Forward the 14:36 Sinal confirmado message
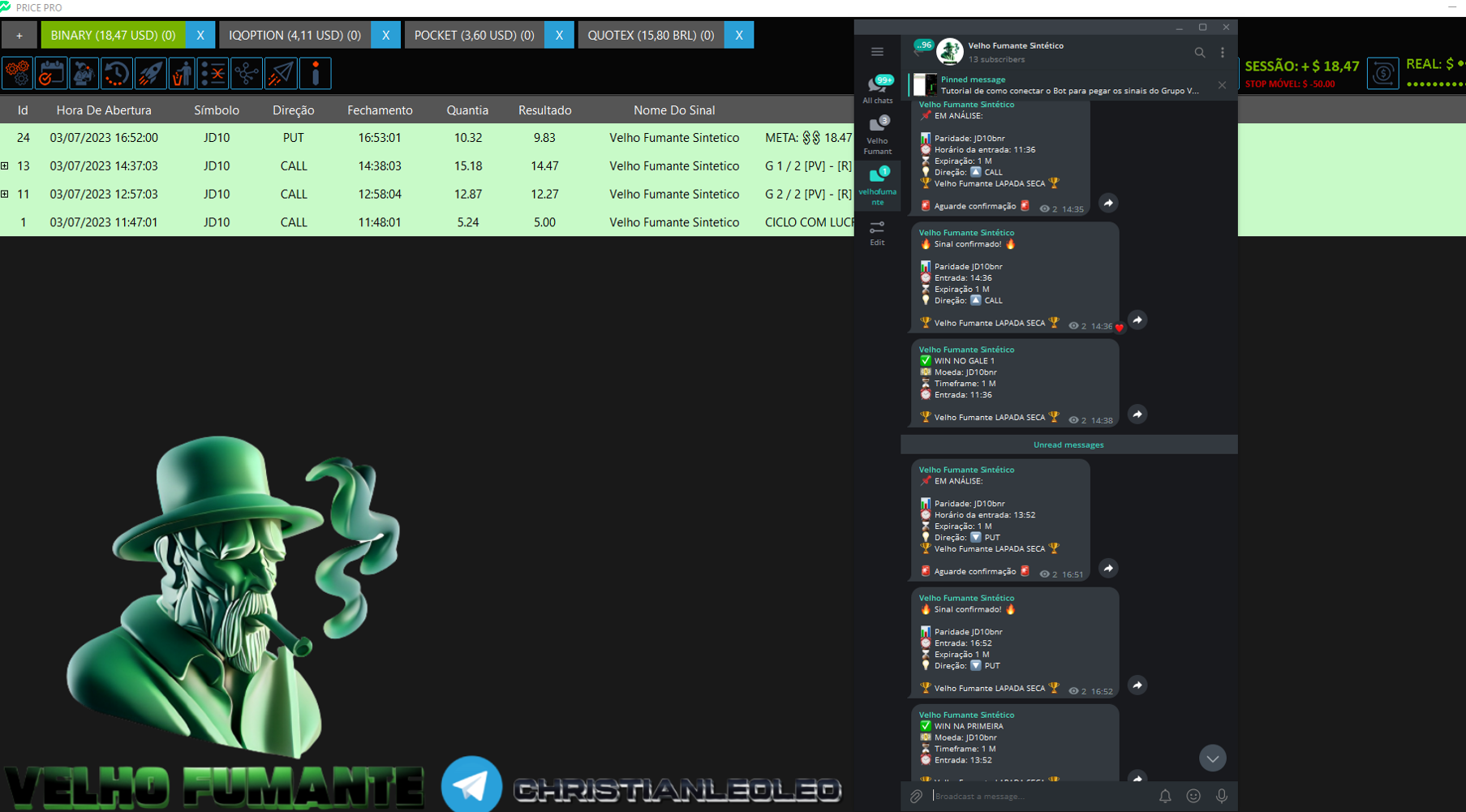 click(1137, 320)
